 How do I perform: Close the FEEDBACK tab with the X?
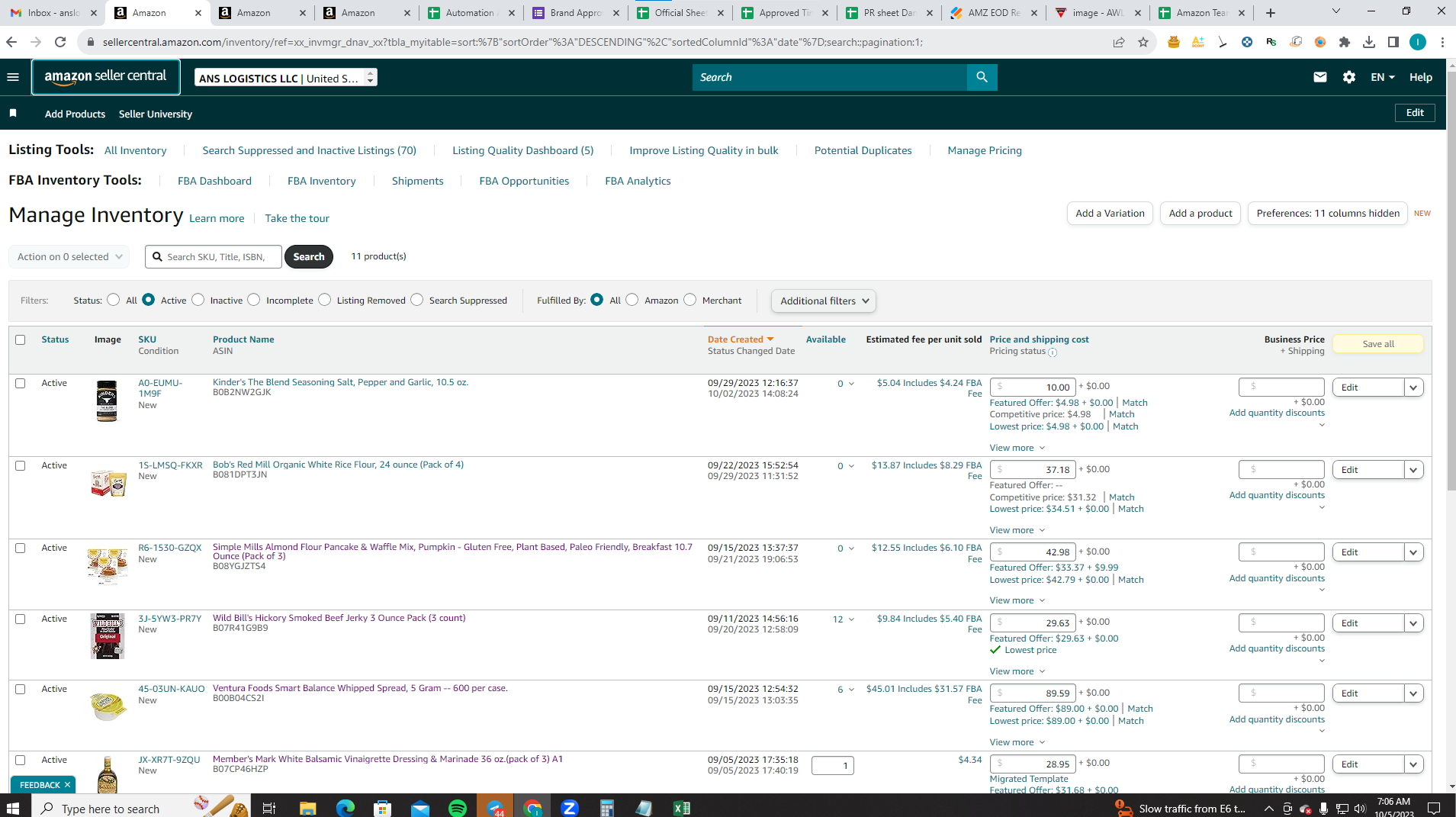(x=67, y=785)
